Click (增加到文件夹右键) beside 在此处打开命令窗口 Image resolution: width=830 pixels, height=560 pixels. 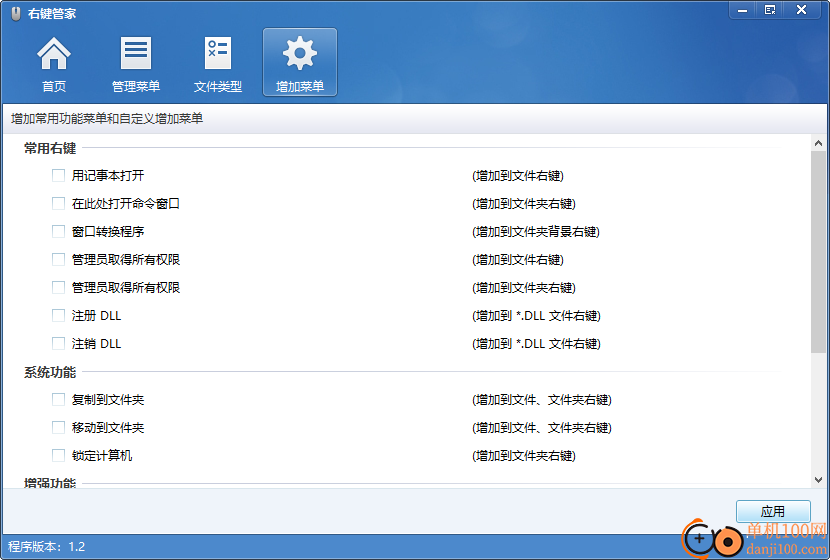click(x=524, y=204)
